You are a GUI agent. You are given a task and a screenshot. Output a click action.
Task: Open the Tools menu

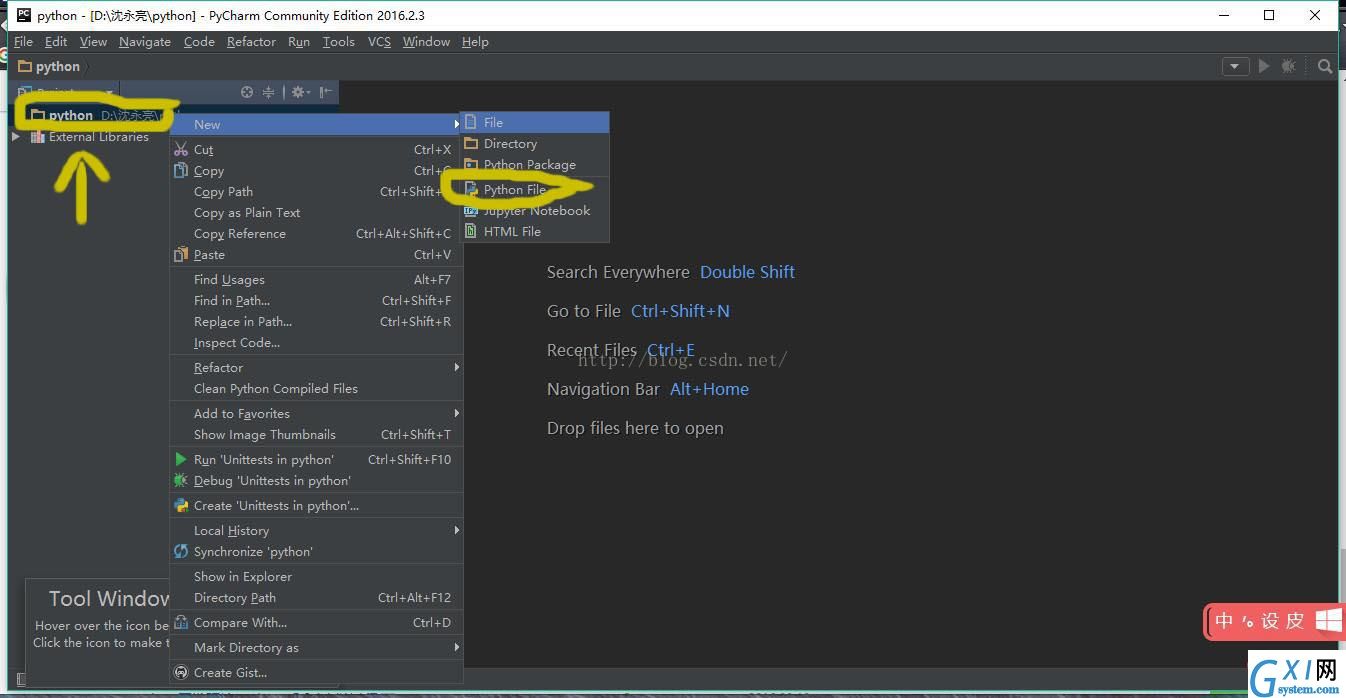[338, 41]
